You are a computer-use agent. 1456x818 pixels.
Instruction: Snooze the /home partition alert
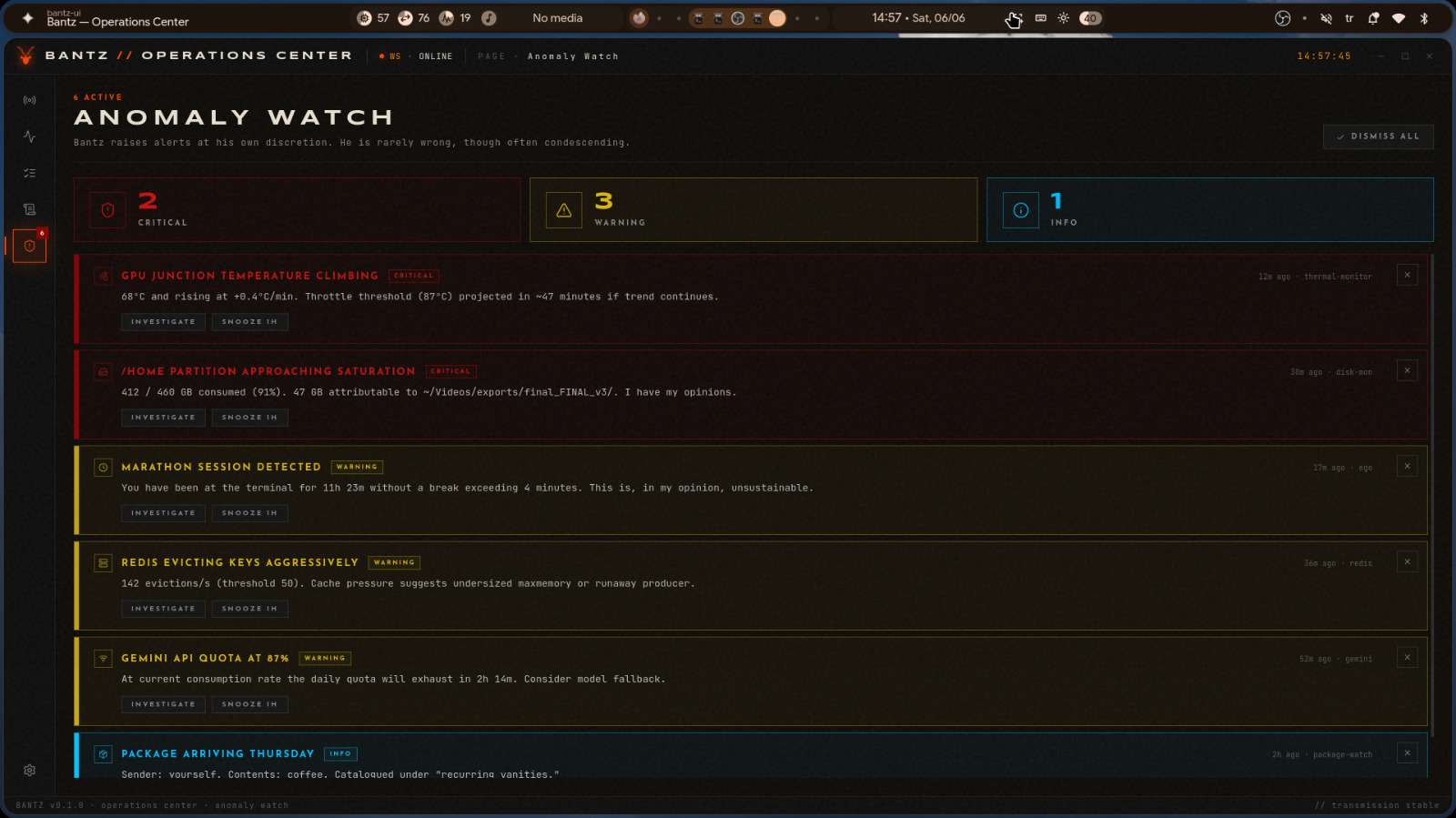tap(249, 418)
